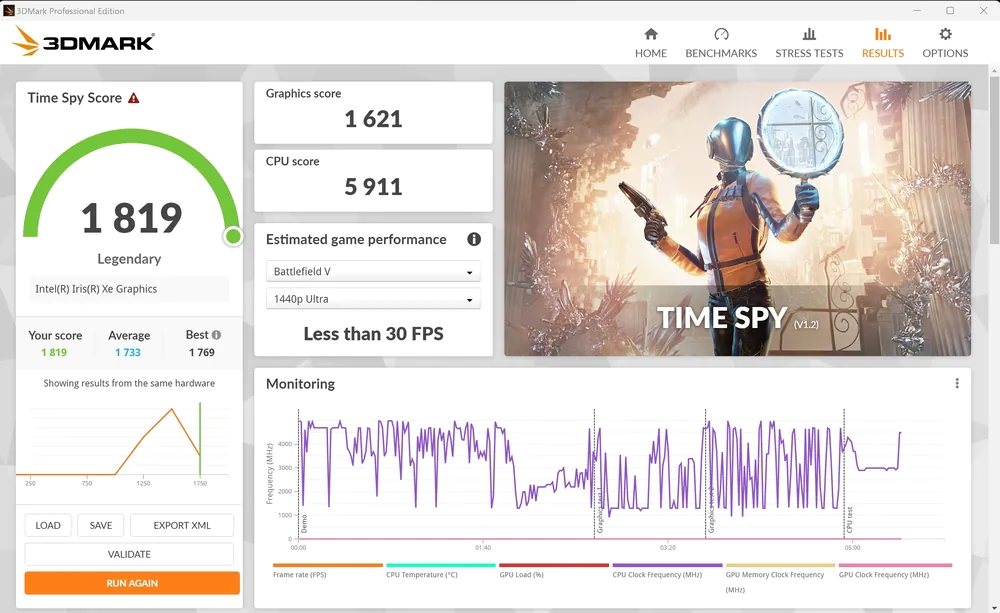Click the Intel(R) Iris(R) Xe Graphics label

(x=96, y=289)
